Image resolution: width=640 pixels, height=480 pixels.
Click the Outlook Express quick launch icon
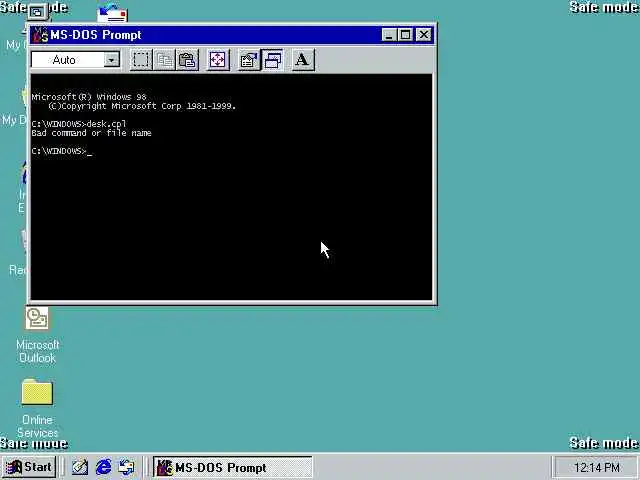tap(126, 467)
